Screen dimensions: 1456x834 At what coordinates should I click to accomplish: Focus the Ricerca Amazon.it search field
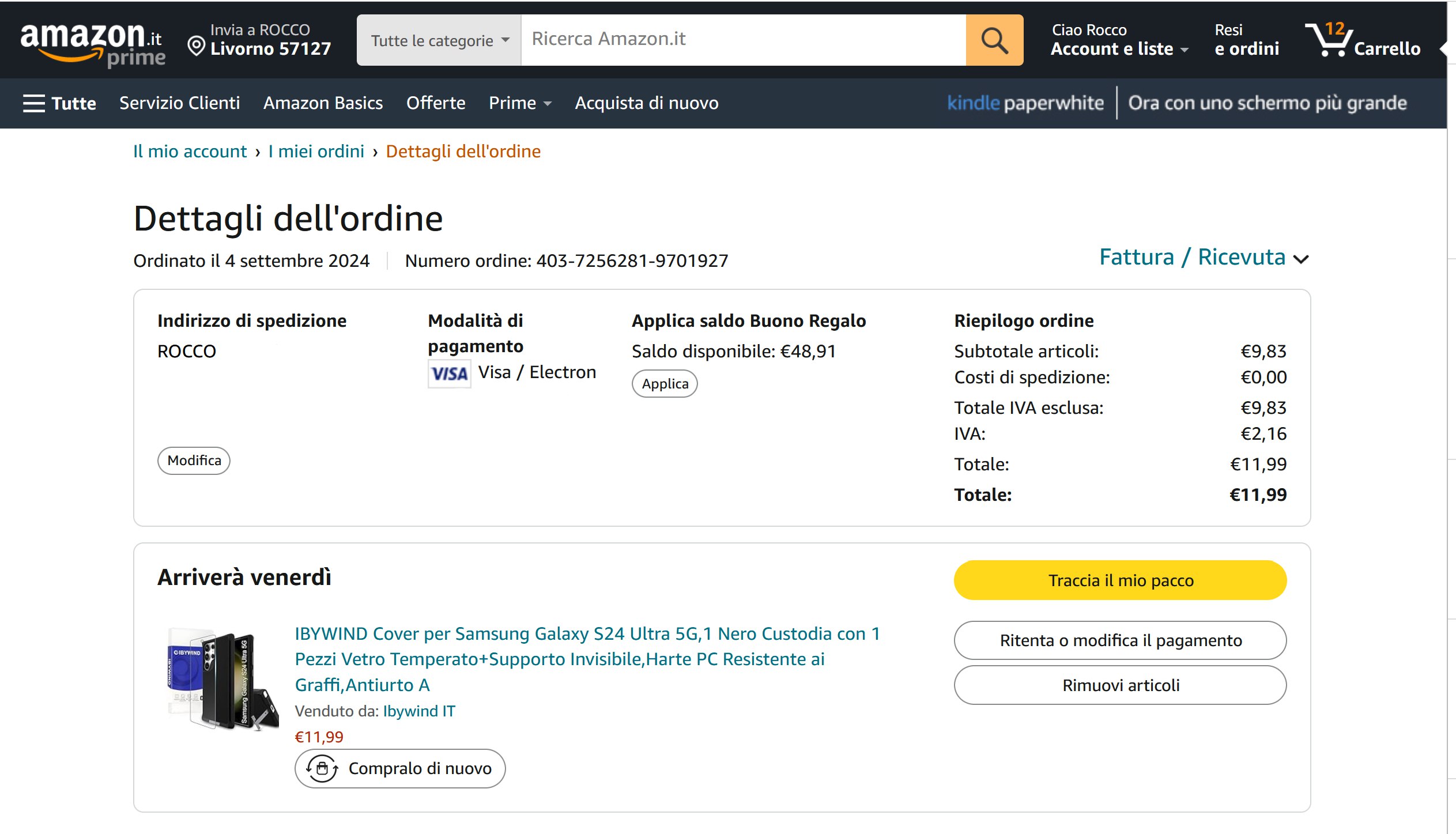(743, 39)
